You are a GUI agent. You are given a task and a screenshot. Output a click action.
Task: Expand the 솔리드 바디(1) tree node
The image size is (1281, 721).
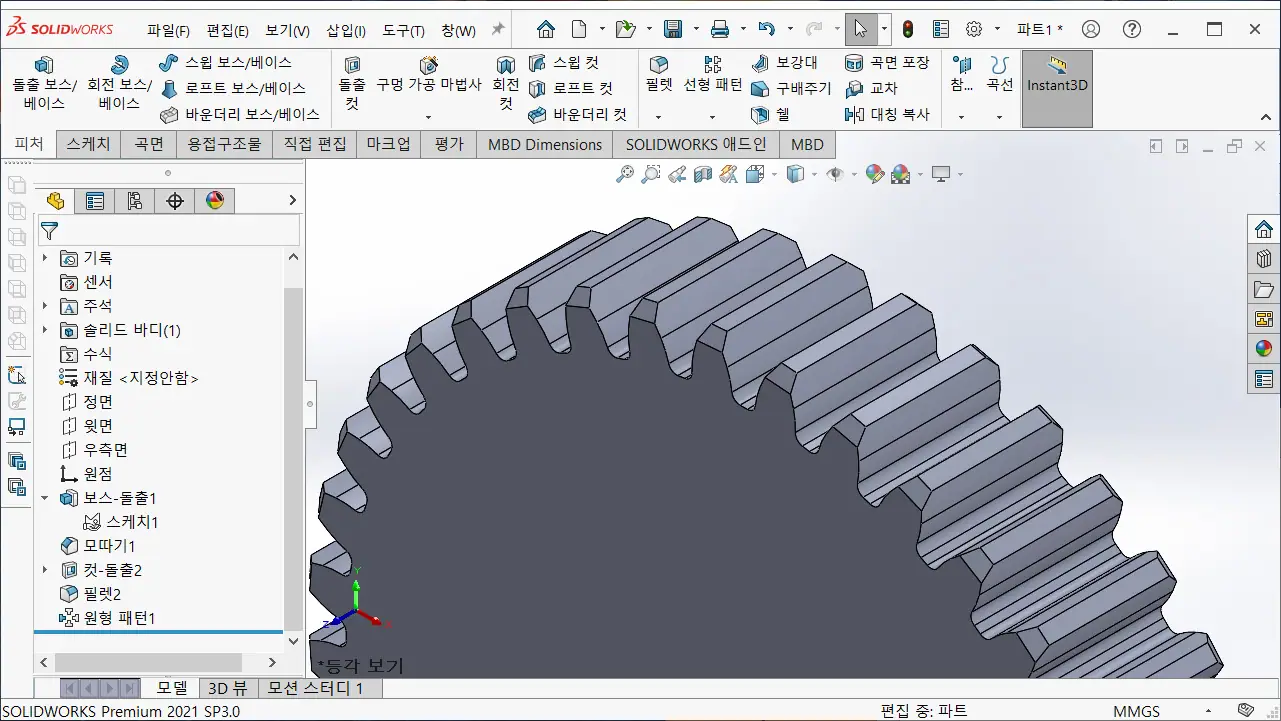pyautogui.click(x=45, y=330)
